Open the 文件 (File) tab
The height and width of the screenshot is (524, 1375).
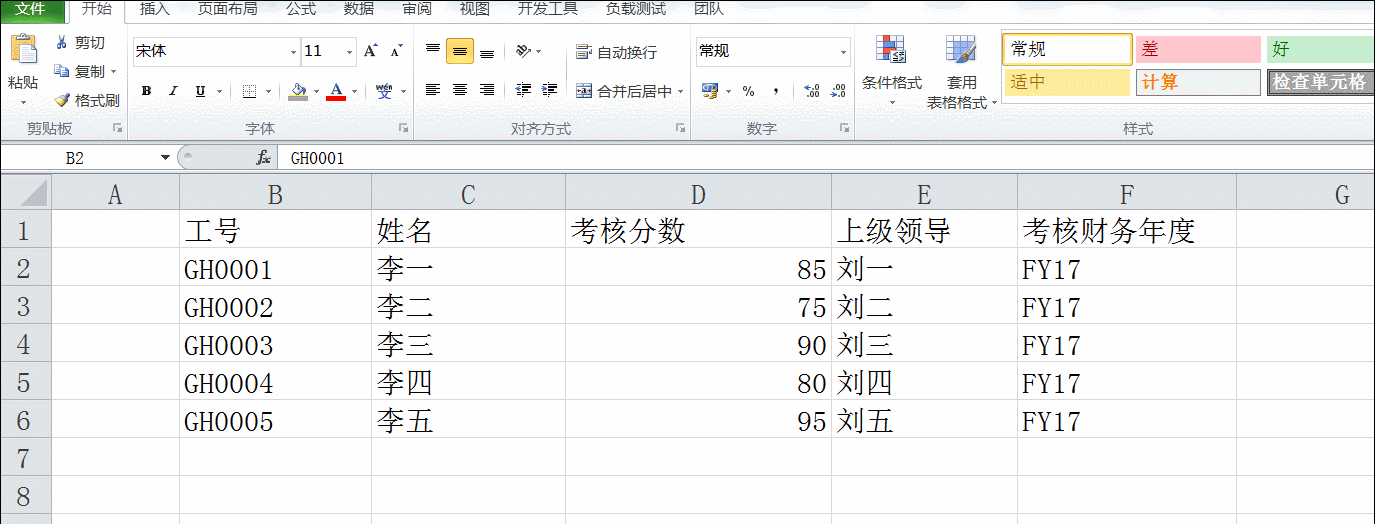[30, 9]
